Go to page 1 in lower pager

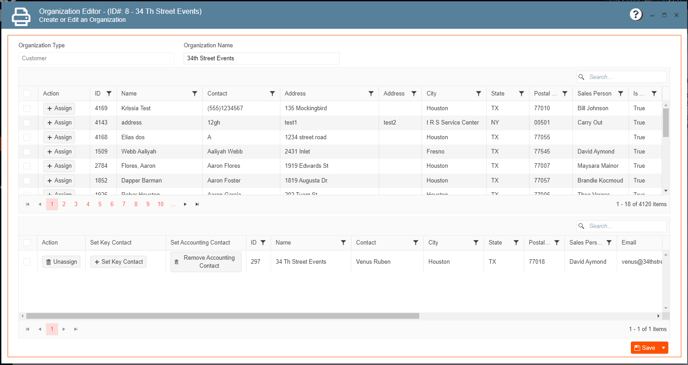(52, 329)
